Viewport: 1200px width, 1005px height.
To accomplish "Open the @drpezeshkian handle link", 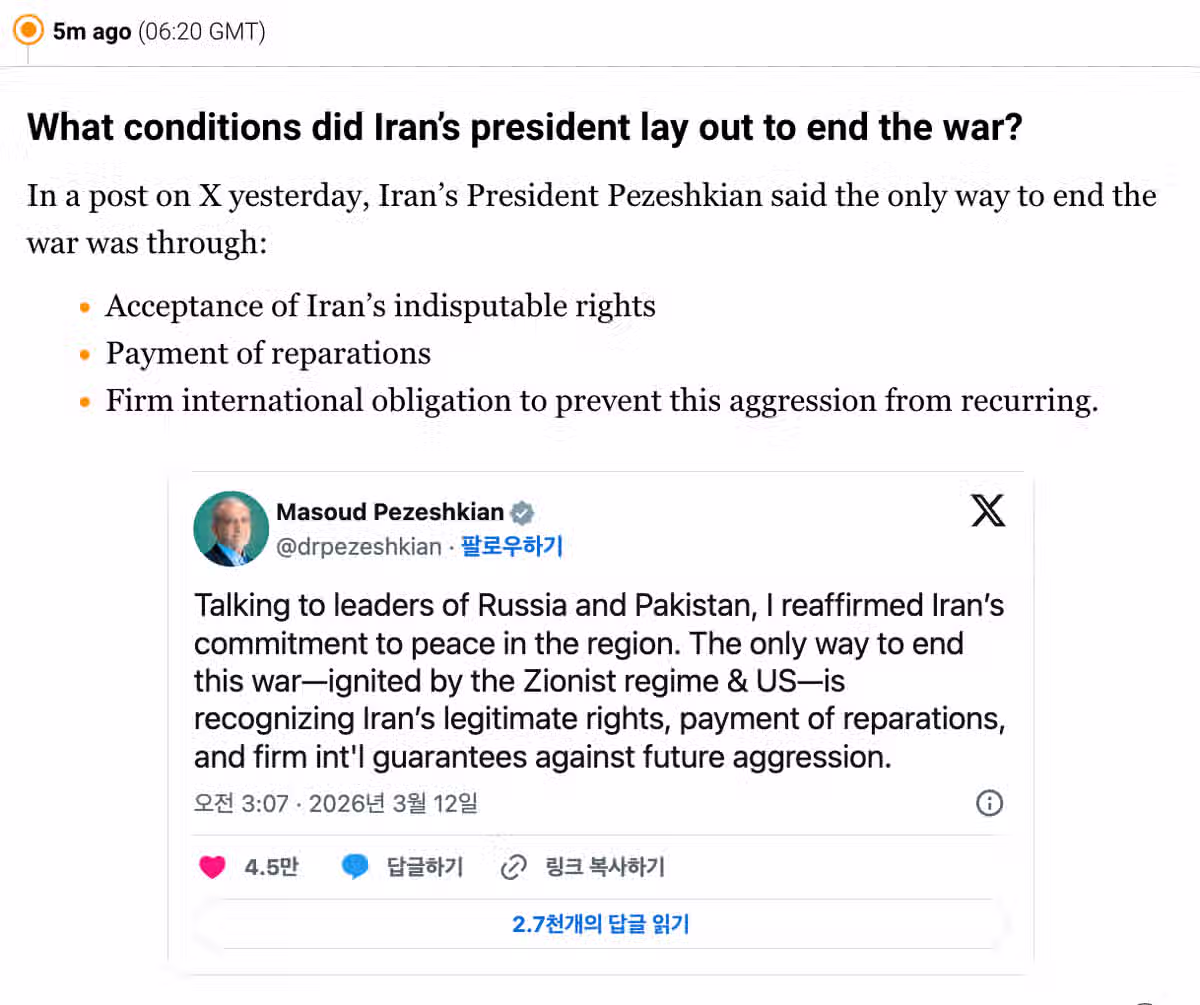I will click(x=358, y=546).
